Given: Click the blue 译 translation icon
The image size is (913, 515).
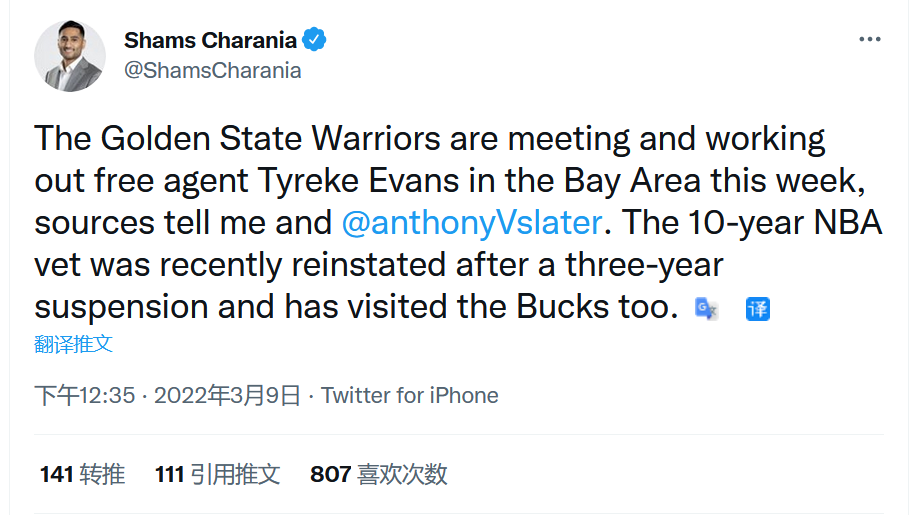Looking at the screenshot, I should tap(758, 308).
